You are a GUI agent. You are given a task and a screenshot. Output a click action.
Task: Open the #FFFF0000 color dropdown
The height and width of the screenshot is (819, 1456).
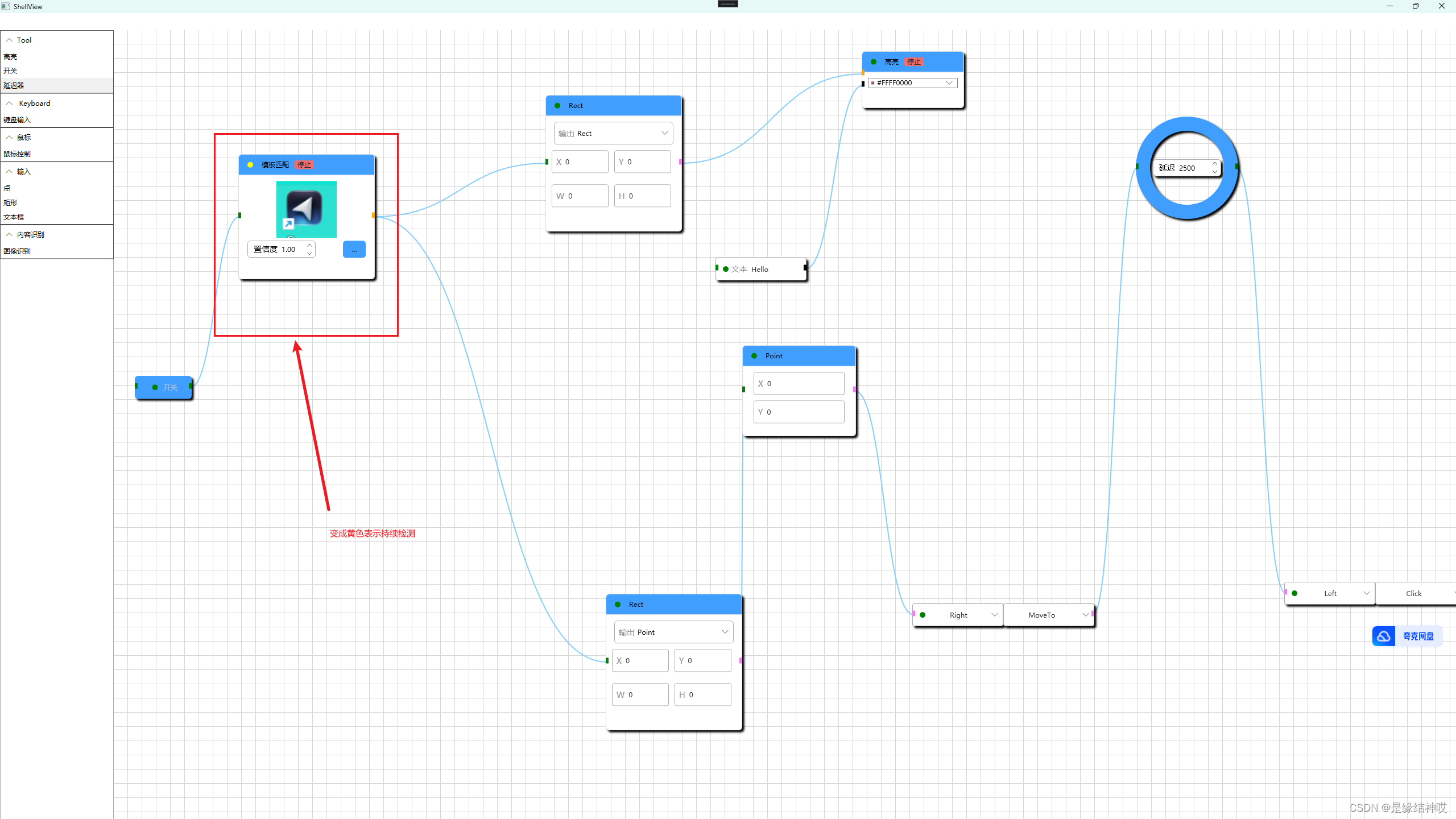(x=913, y=83)
